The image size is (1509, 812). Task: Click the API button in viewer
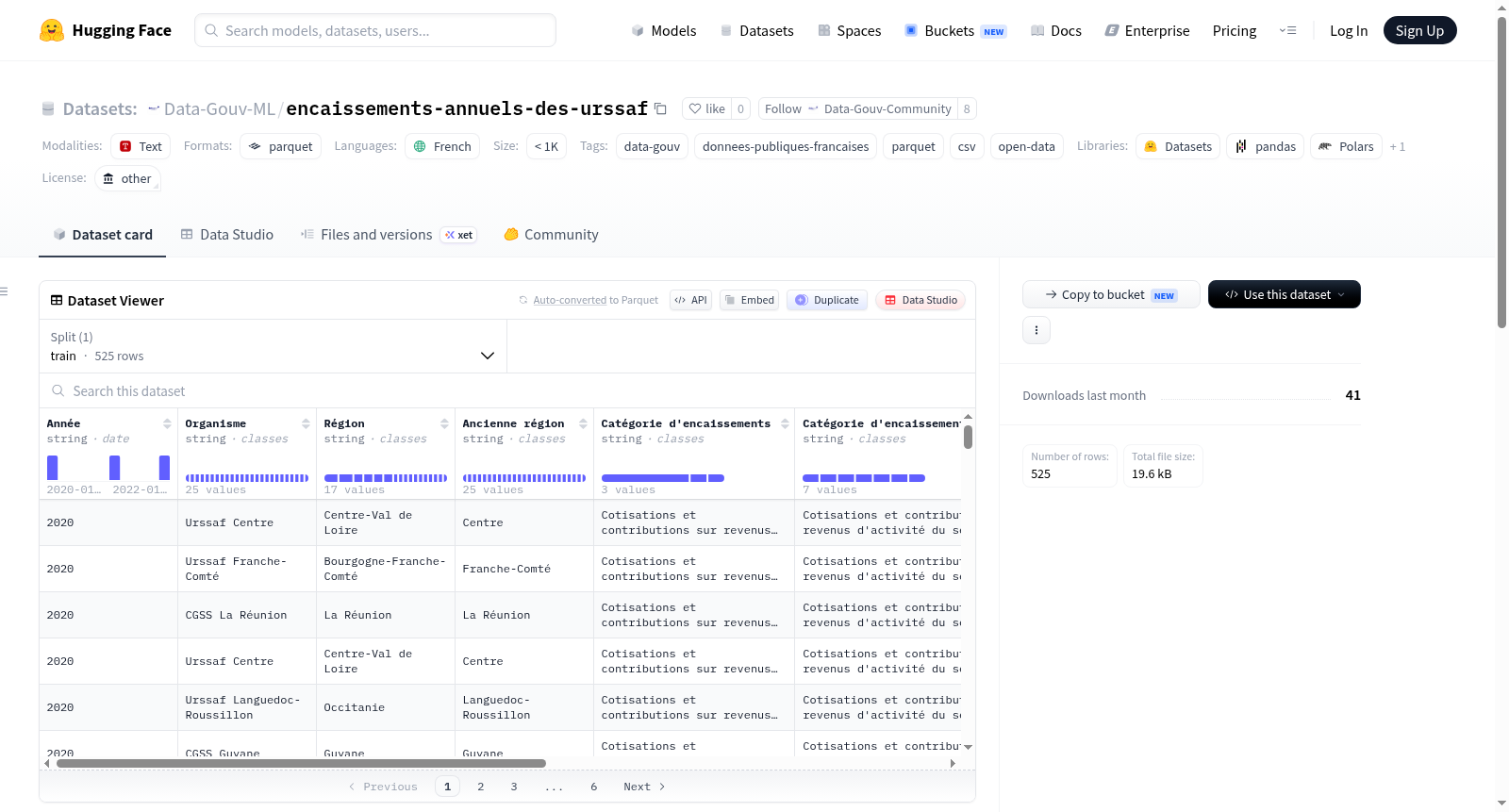coord(690,300)
